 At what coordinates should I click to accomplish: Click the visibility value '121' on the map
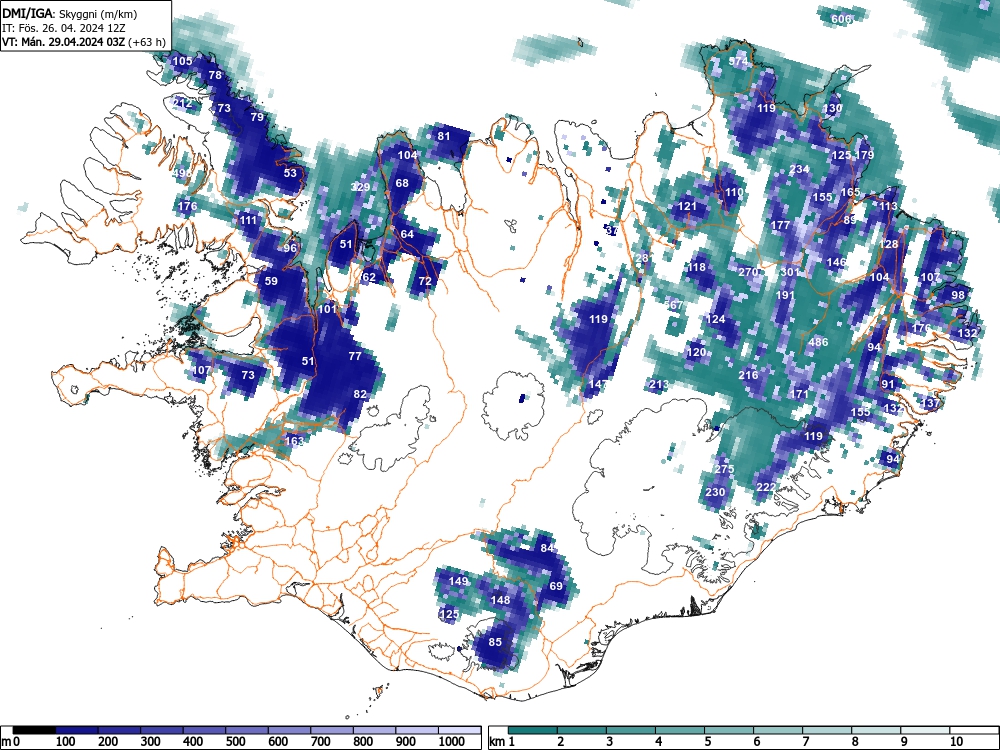point(687,206)
